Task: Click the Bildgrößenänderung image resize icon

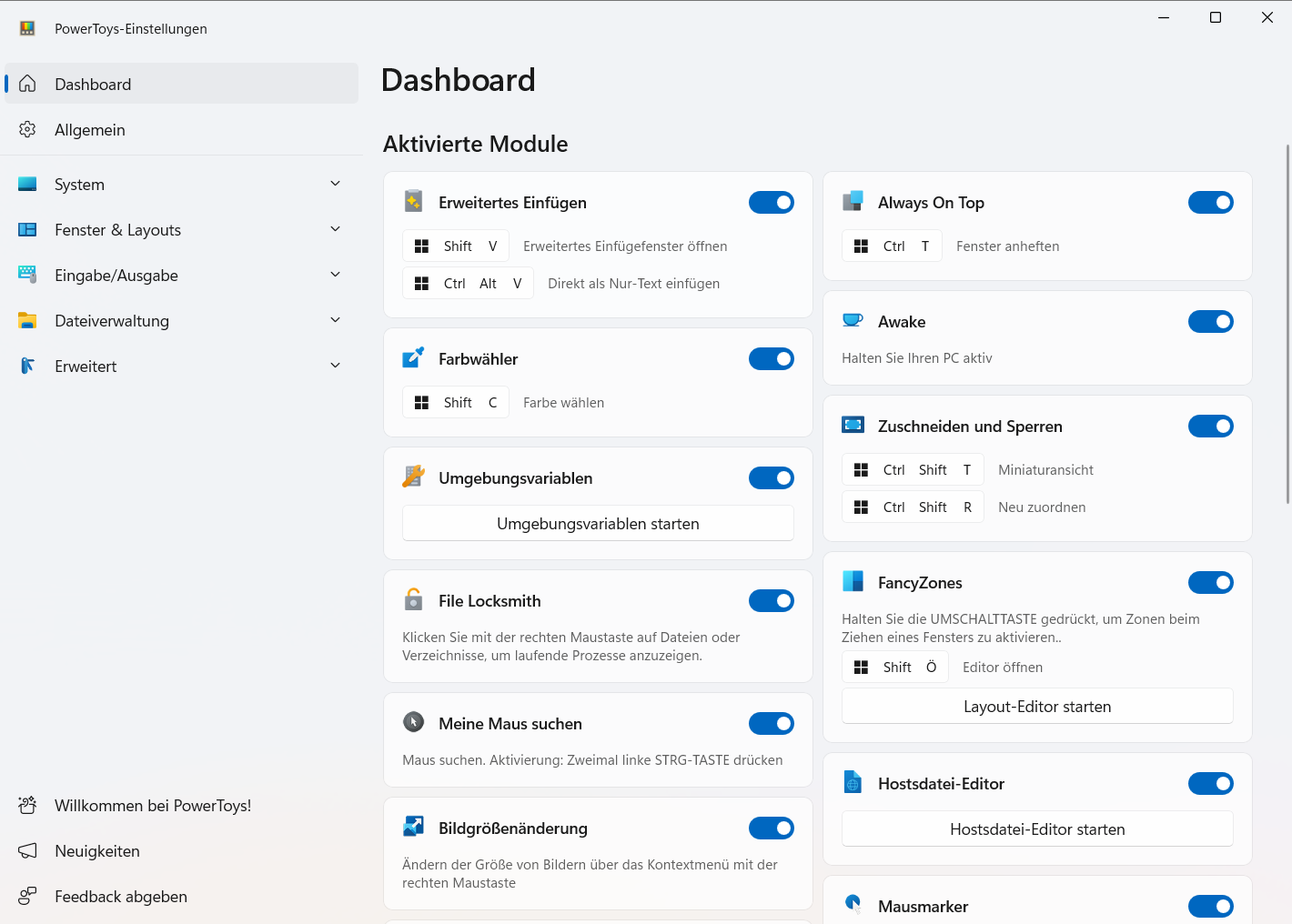Action: (x=413, y=828)
